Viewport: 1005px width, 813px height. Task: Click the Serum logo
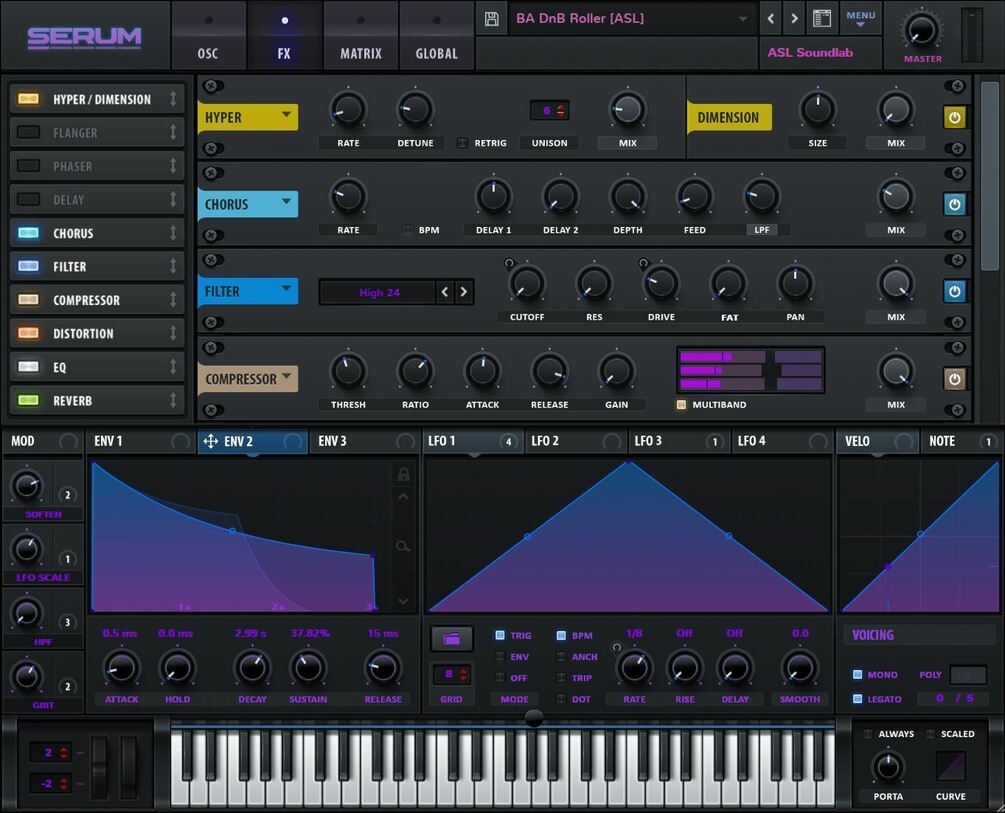pos(85,37)
